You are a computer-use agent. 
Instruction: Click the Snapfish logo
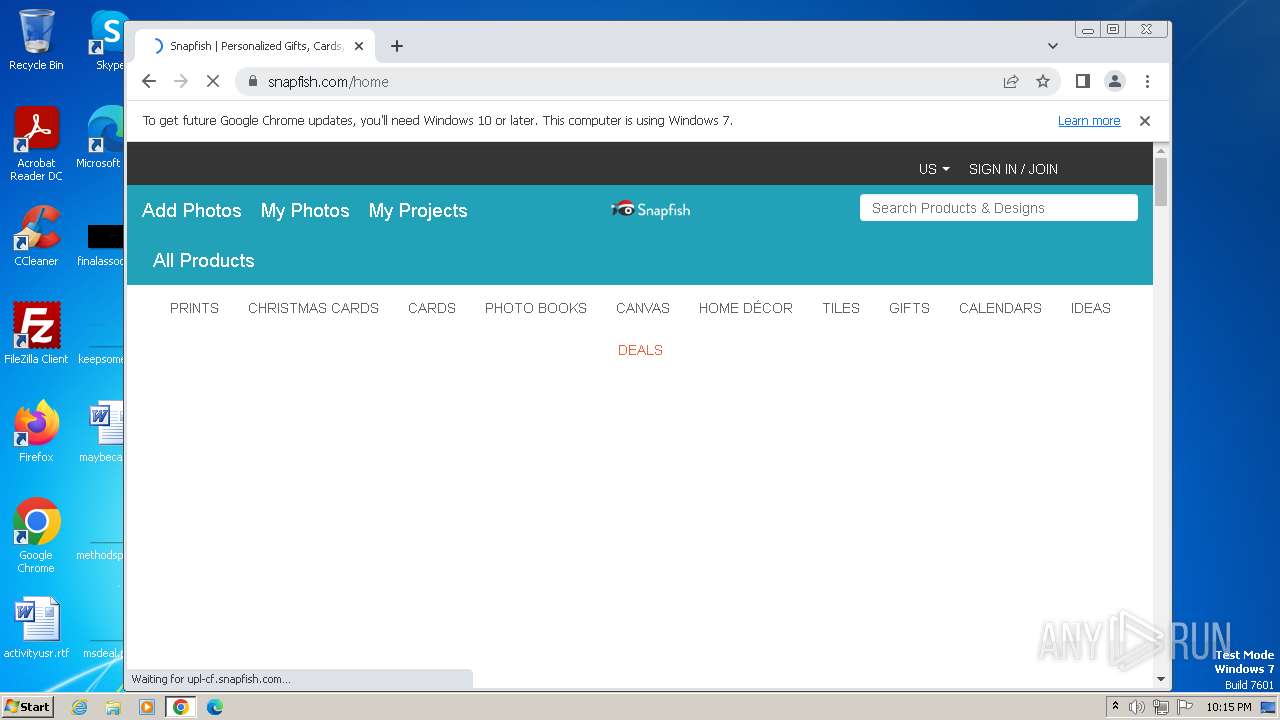coord(651,209)
